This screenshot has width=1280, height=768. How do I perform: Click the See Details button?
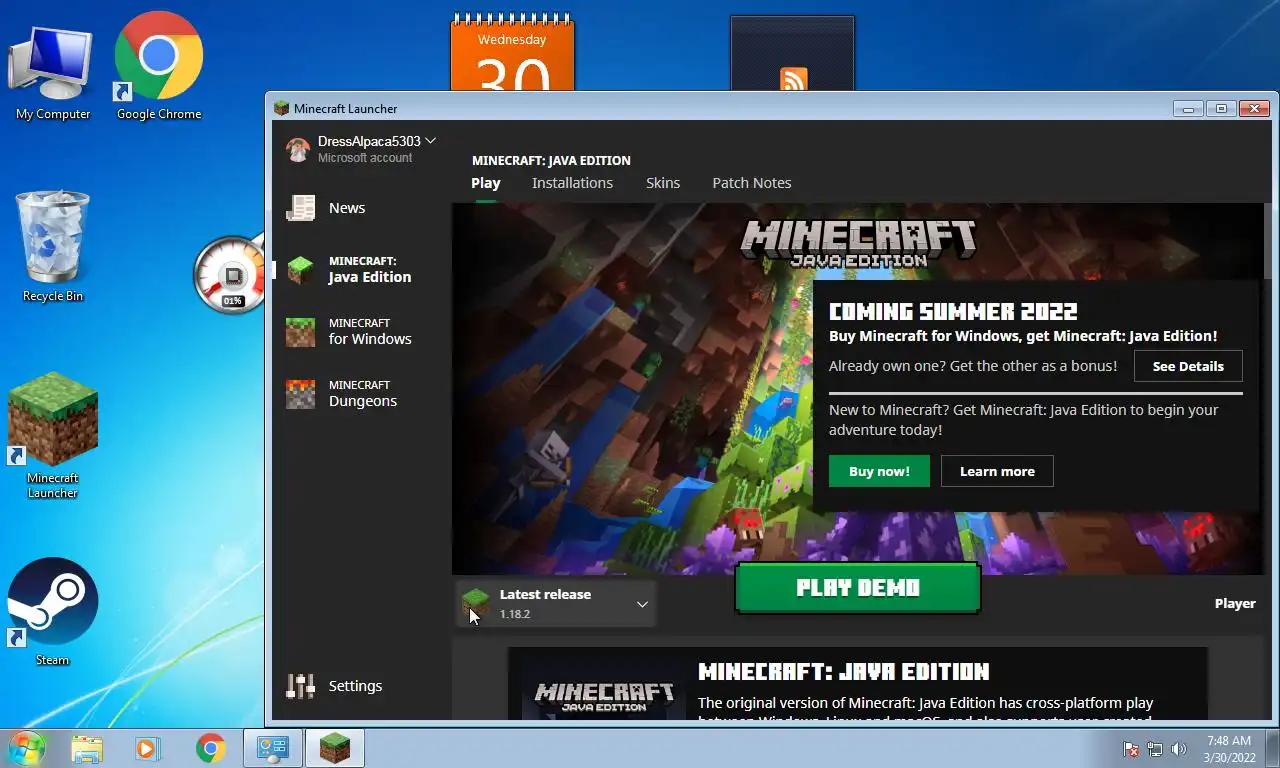pyautogui.click(x=1188, y=366)
